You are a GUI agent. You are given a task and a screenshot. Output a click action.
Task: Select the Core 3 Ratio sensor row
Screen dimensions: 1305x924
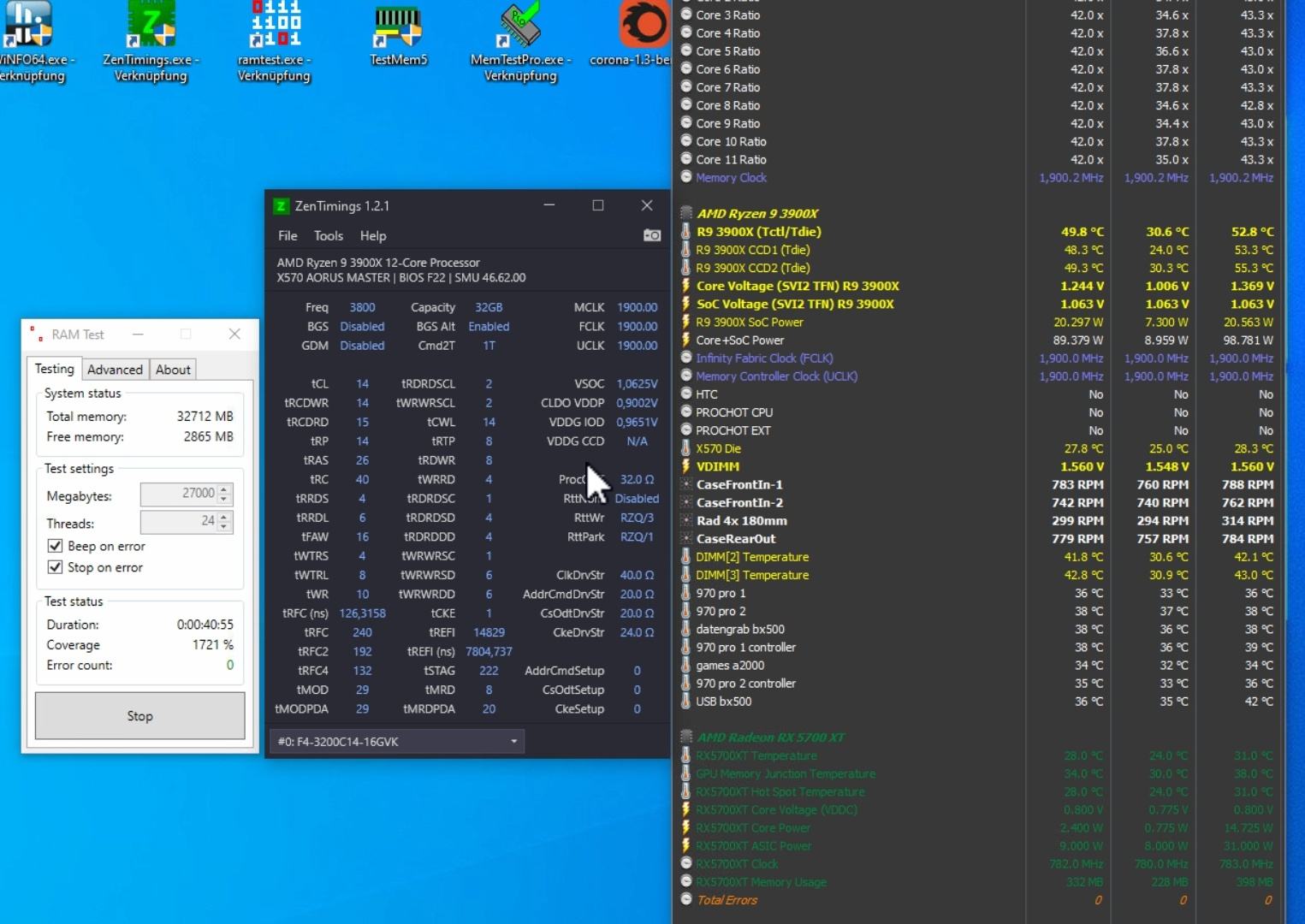(x=976, y=15)
